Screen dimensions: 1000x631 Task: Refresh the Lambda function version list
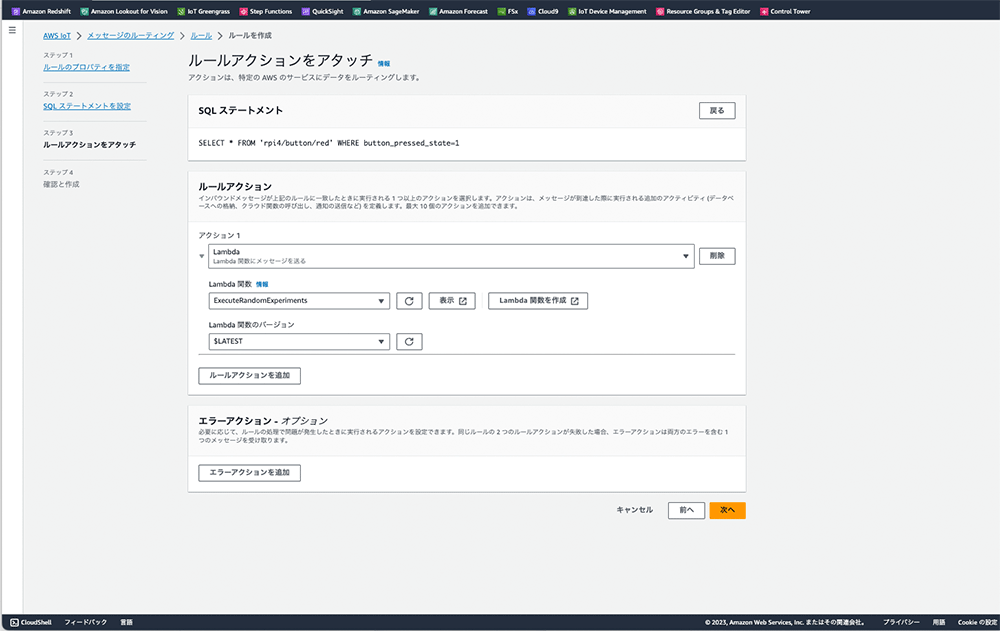(409, 341)
